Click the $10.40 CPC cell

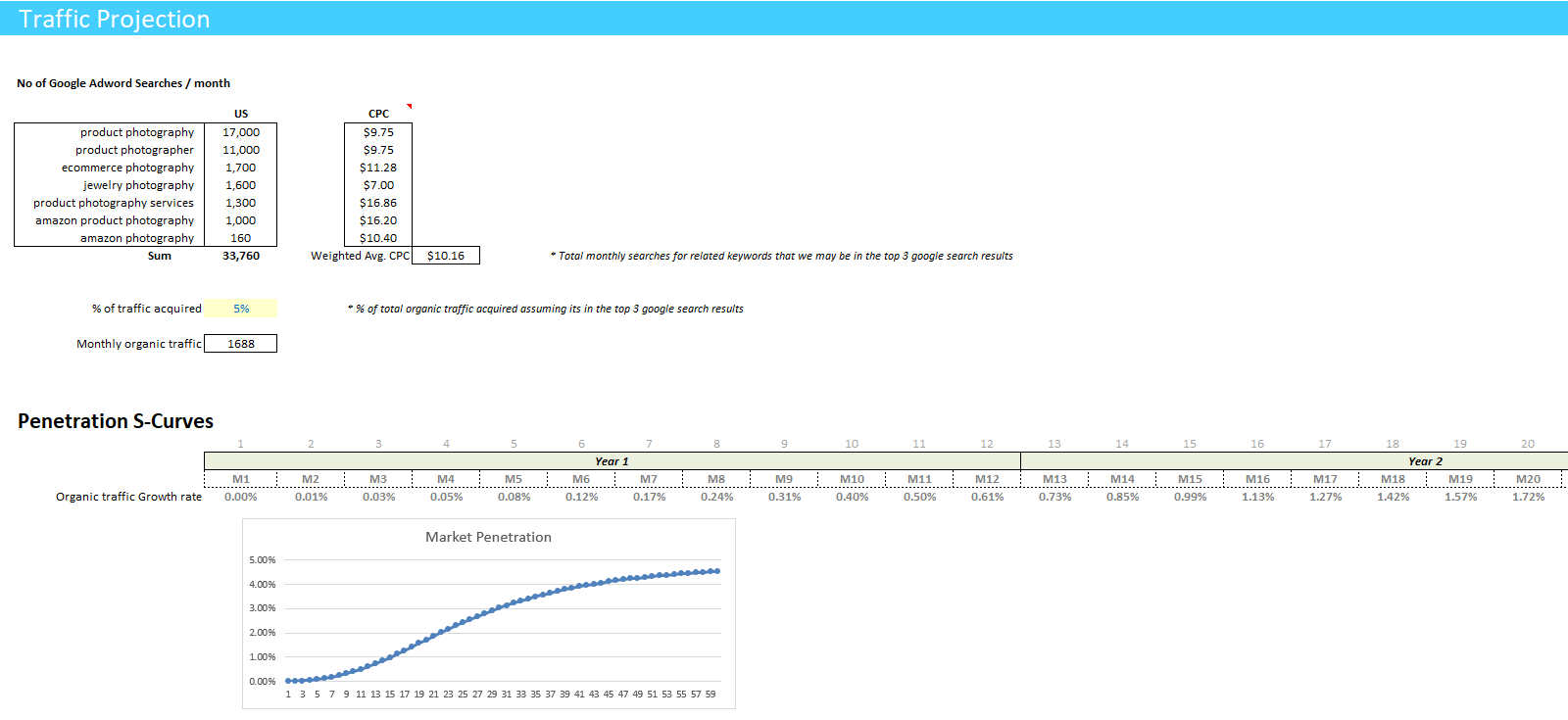(378, 238)
